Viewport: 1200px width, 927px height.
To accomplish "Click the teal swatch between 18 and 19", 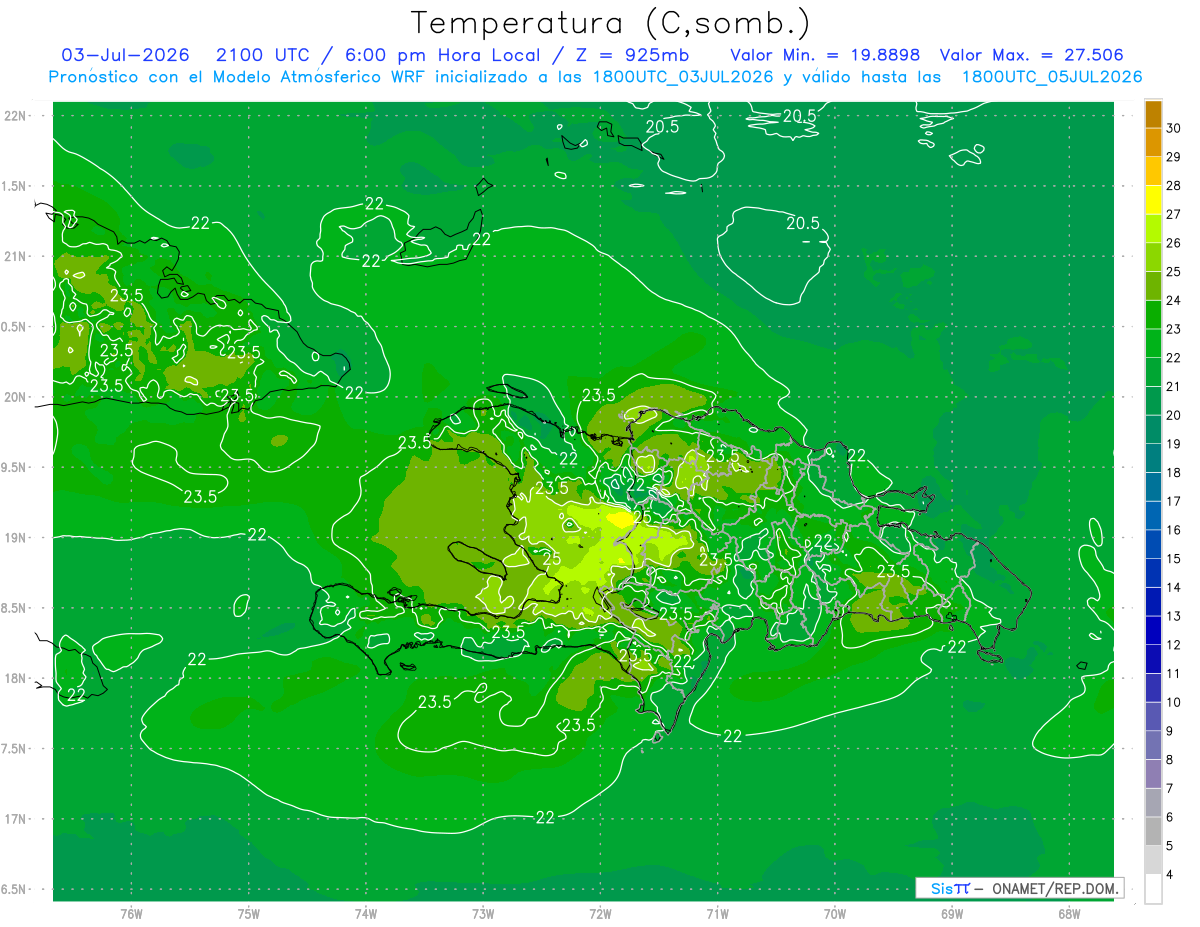I will point(1153,459).
